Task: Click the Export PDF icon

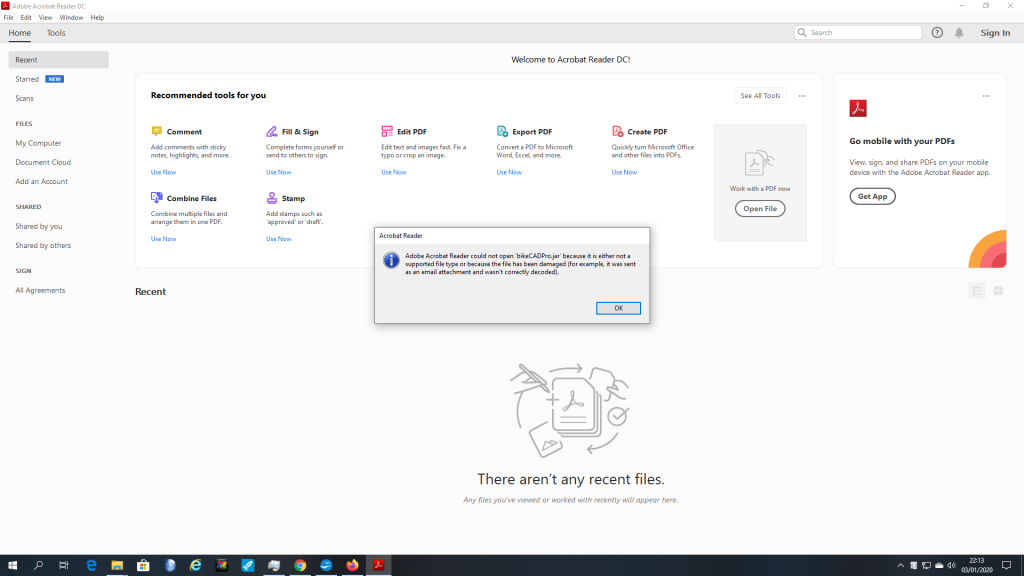Action: 502,131
